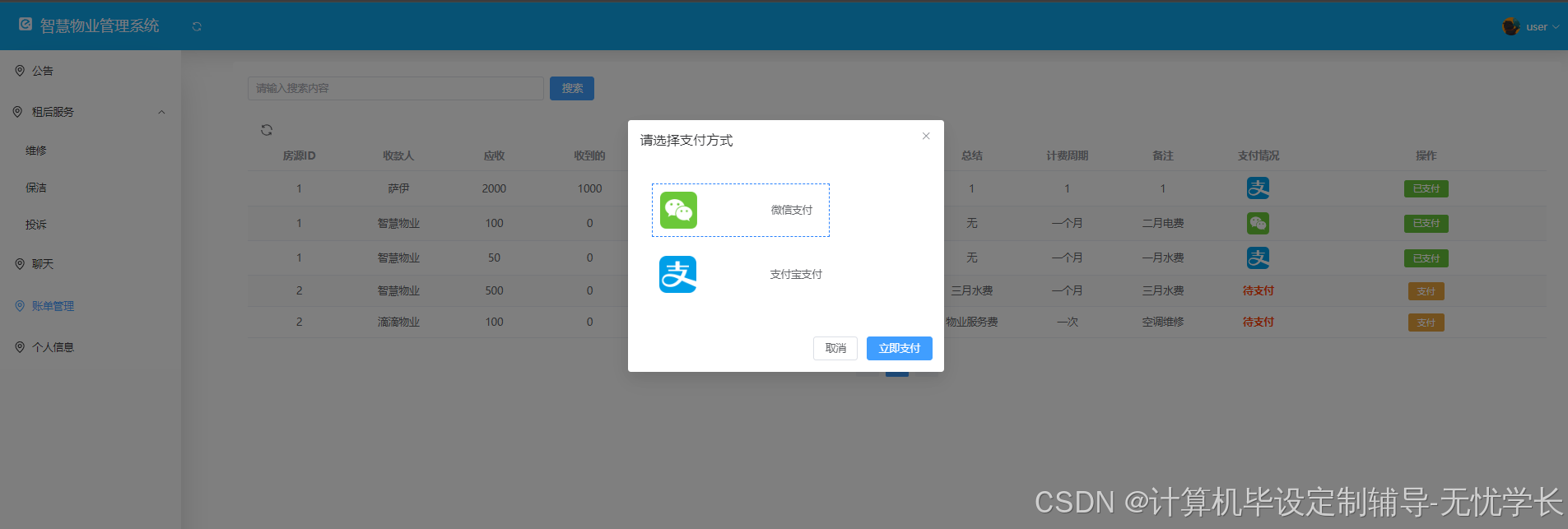Click the 二月电费 remark cell

click(x=1162, y=223)
